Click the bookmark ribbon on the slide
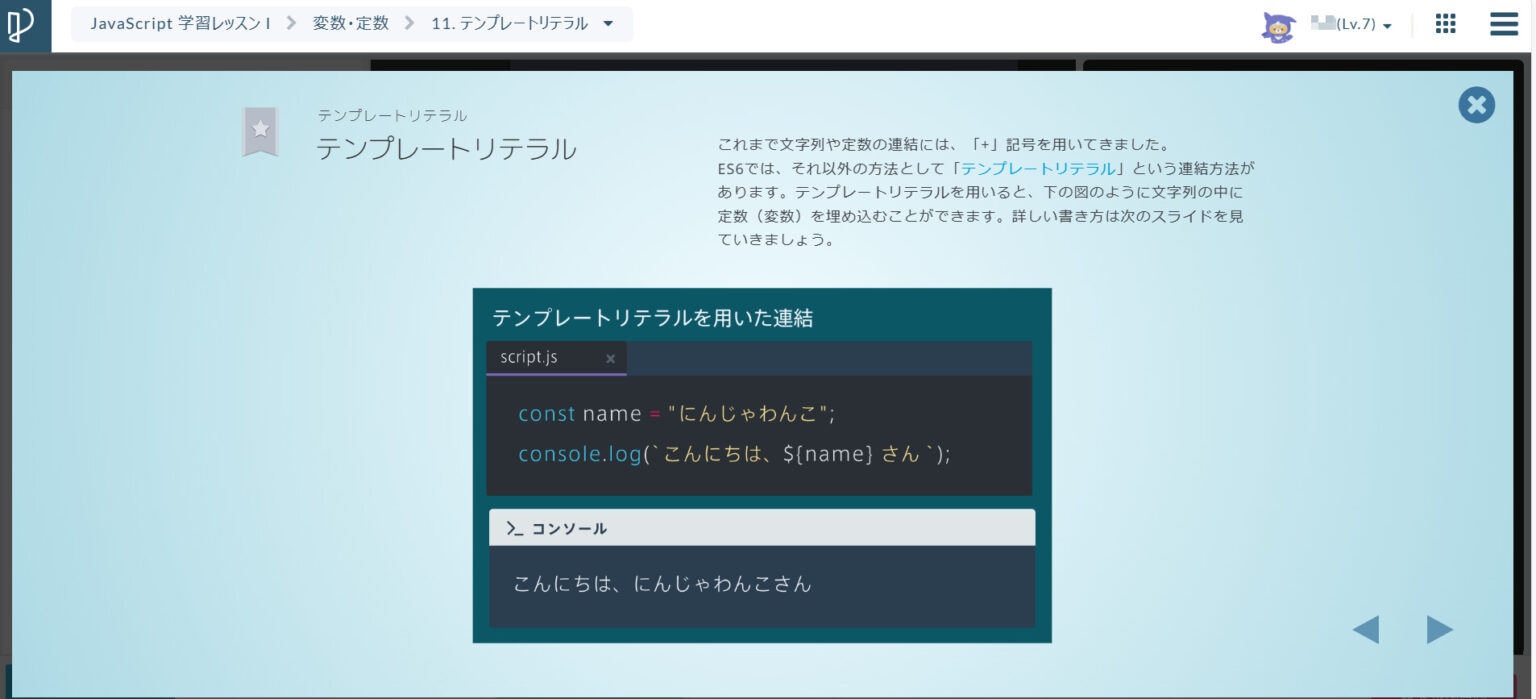The height and width of the screenshot is (699, 1536). (x=260, y=130)
